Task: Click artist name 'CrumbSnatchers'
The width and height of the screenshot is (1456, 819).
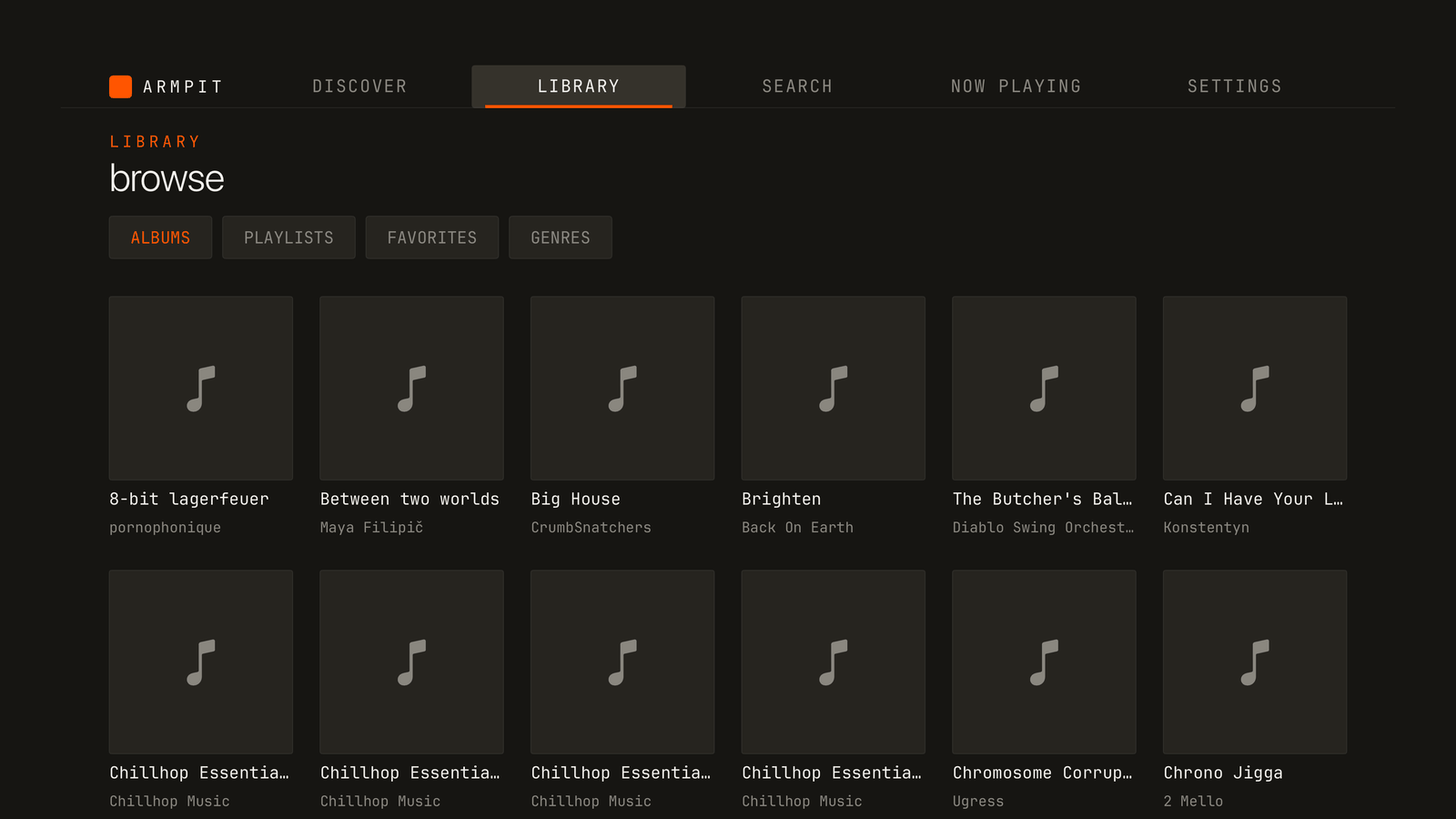Action: coord(591,528)
